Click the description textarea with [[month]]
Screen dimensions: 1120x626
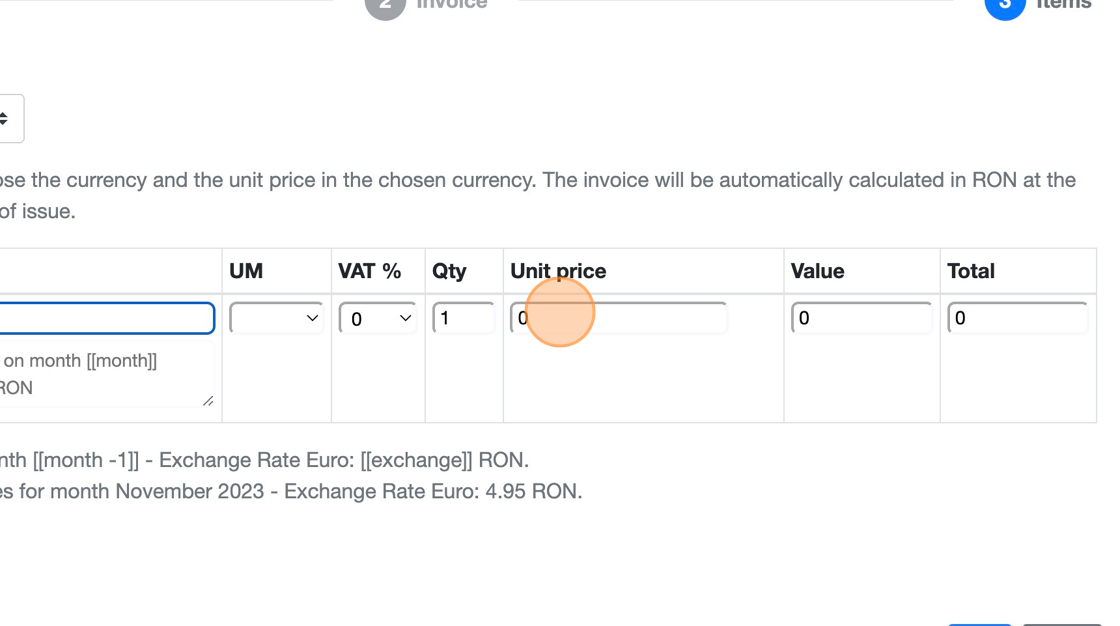point(105,374)
